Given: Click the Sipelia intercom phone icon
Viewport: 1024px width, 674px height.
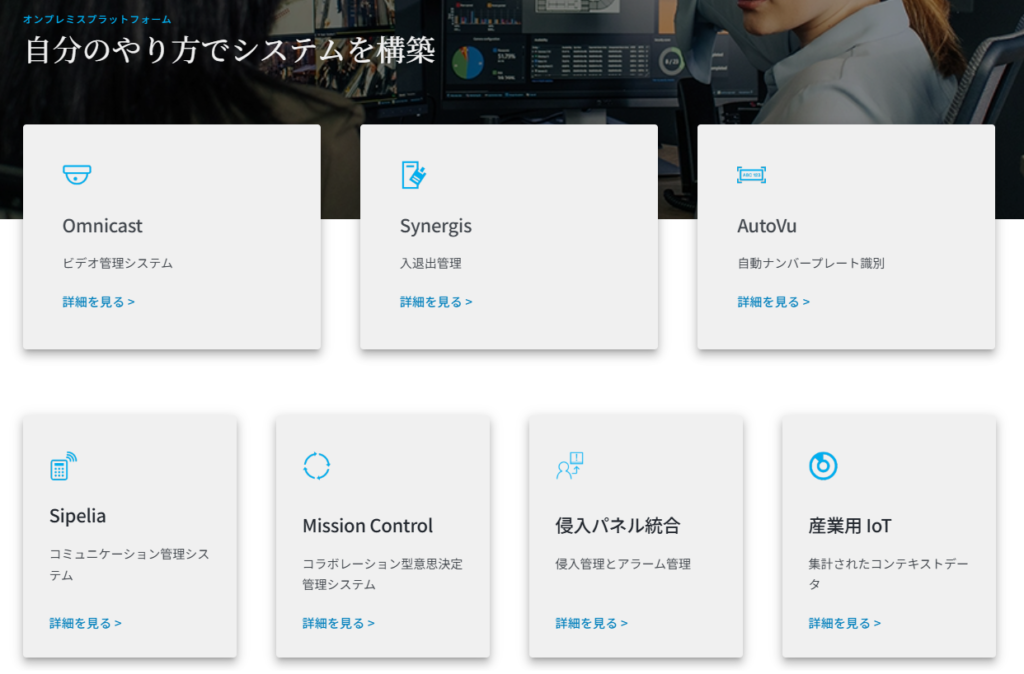Looking at the screenshot, I should (x=63, y=466).
